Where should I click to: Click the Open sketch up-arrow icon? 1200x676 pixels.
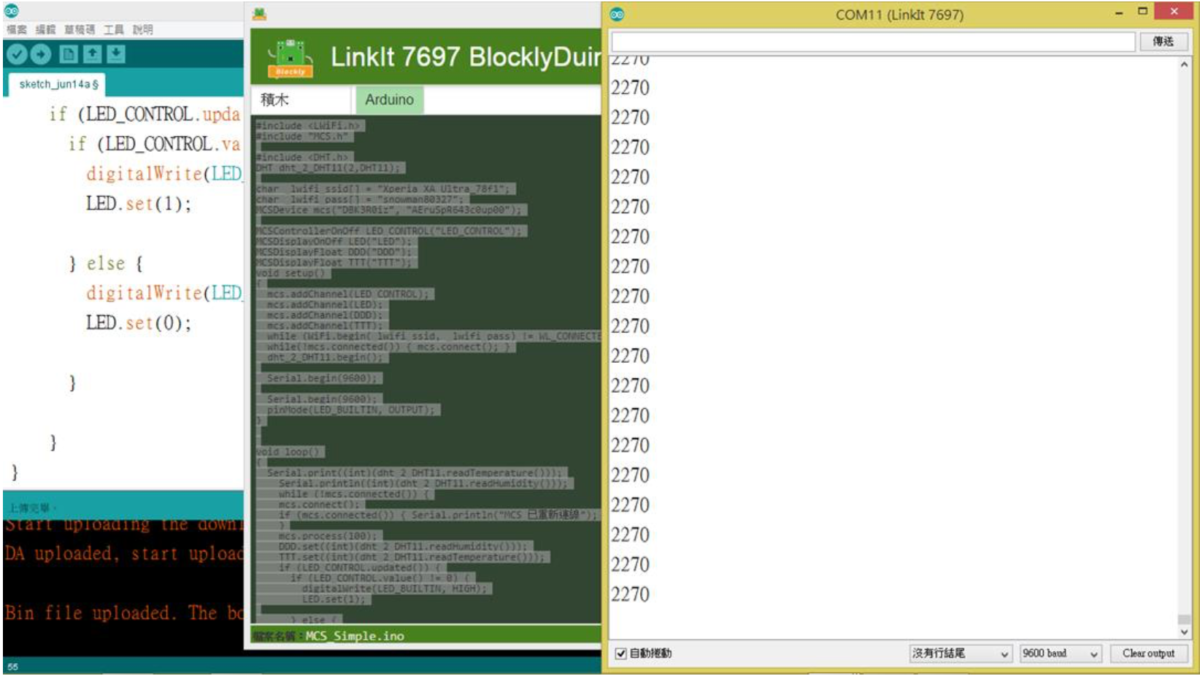pos(92,54)
